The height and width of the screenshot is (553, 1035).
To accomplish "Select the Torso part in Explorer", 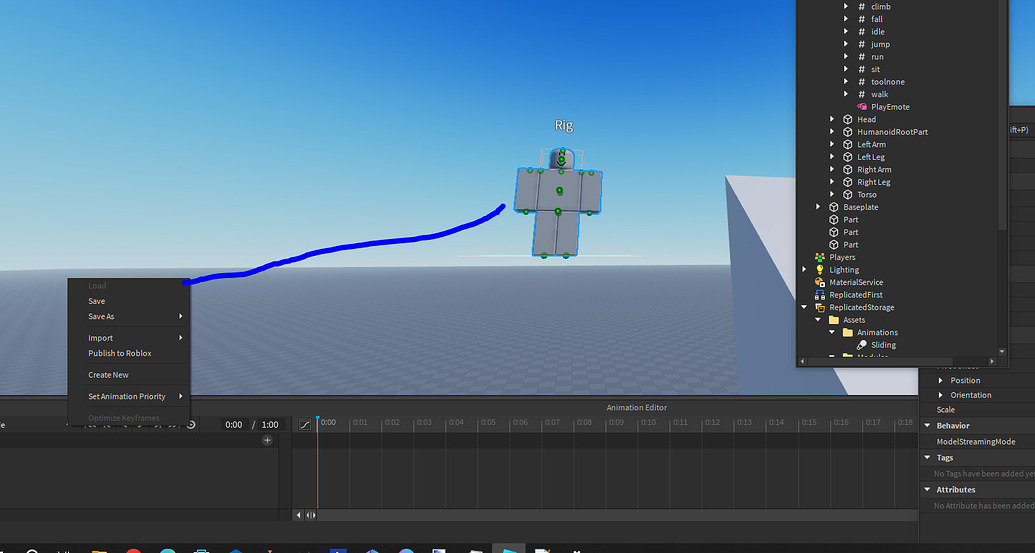I will click(867, 195).
